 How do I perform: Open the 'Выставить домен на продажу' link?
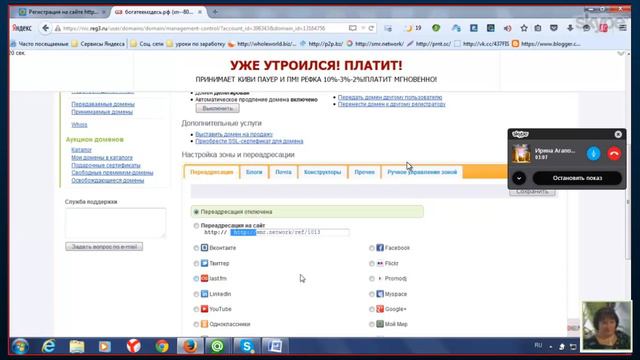[234, 134]
